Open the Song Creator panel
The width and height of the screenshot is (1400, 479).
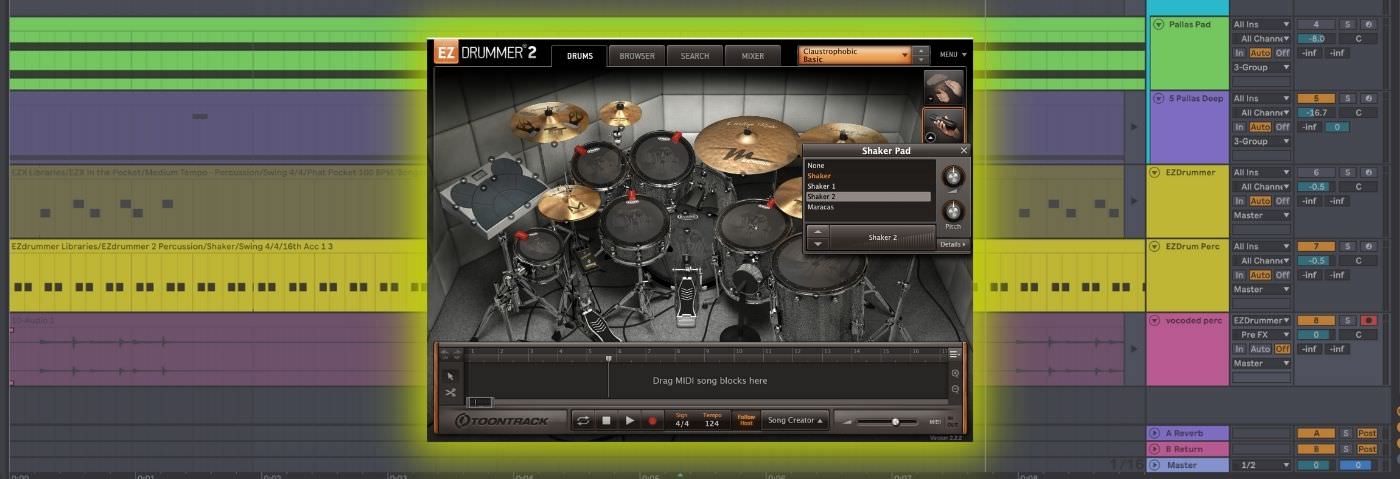point(796,420)
